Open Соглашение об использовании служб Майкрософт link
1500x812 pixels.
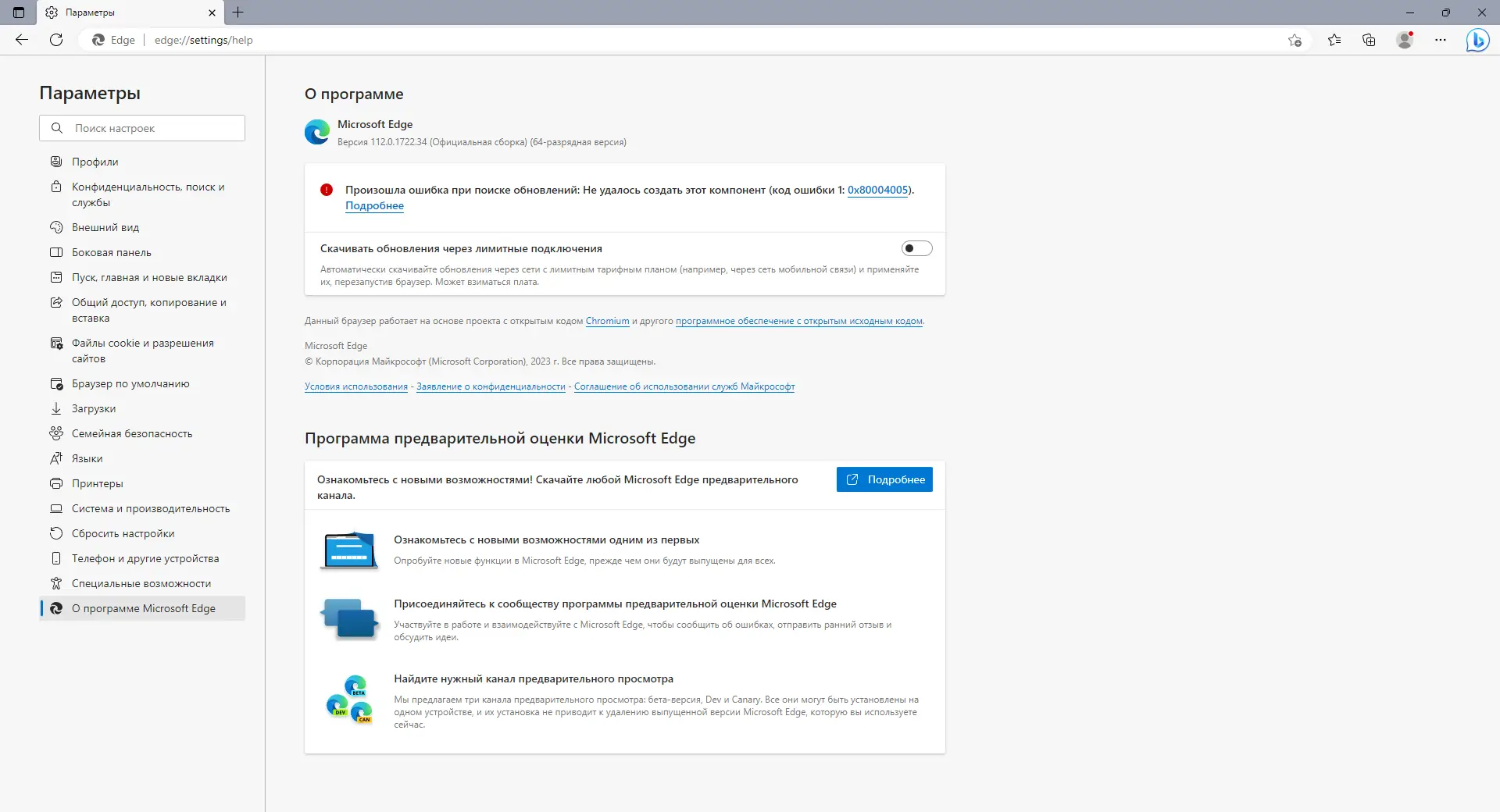tap(684, 386)
